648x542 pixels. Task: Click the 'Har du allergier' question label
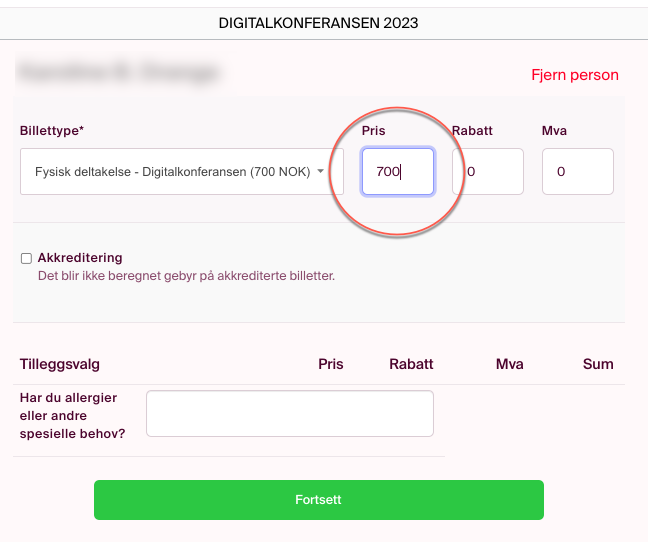(x=72, y=416)
